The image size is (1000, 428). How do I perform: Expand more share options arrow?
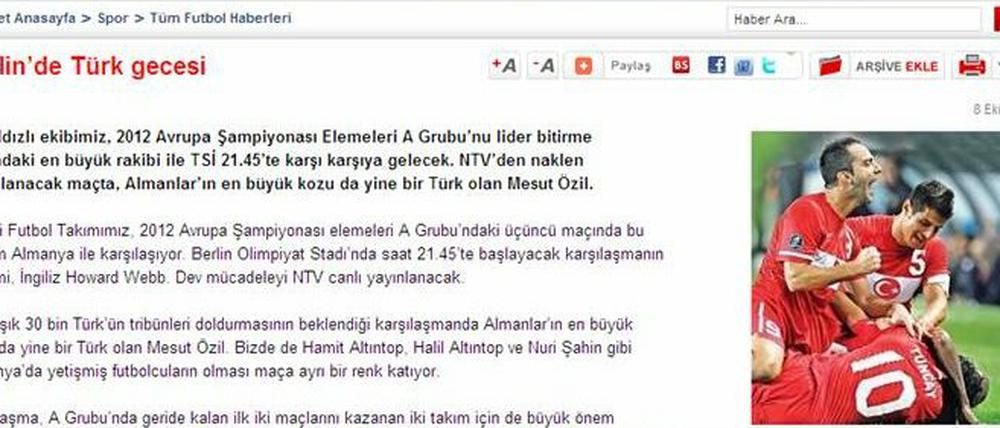791,55
